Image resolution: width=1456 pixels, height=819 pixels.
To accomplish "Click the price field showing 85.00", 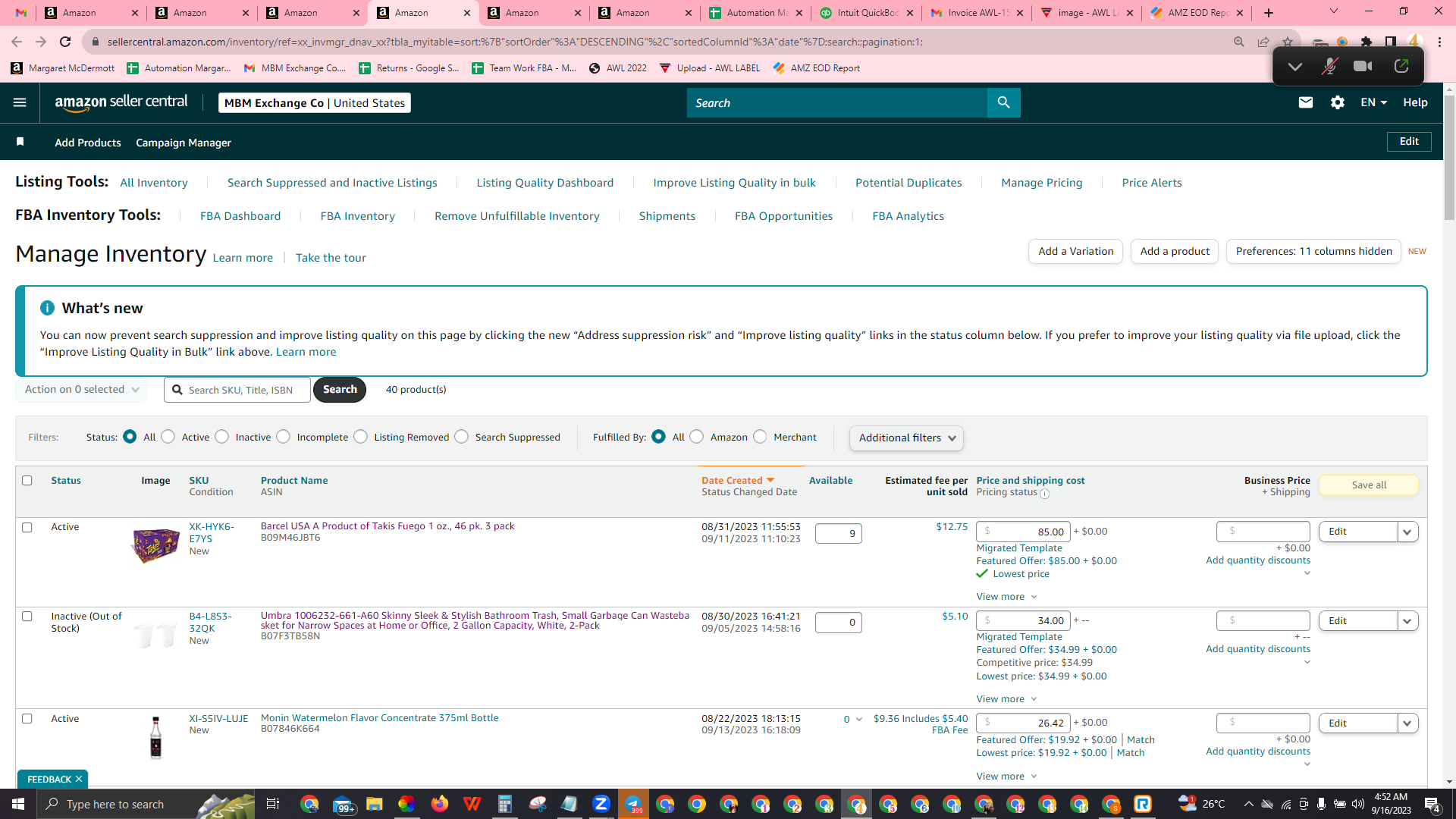I will click(1023, 532).
